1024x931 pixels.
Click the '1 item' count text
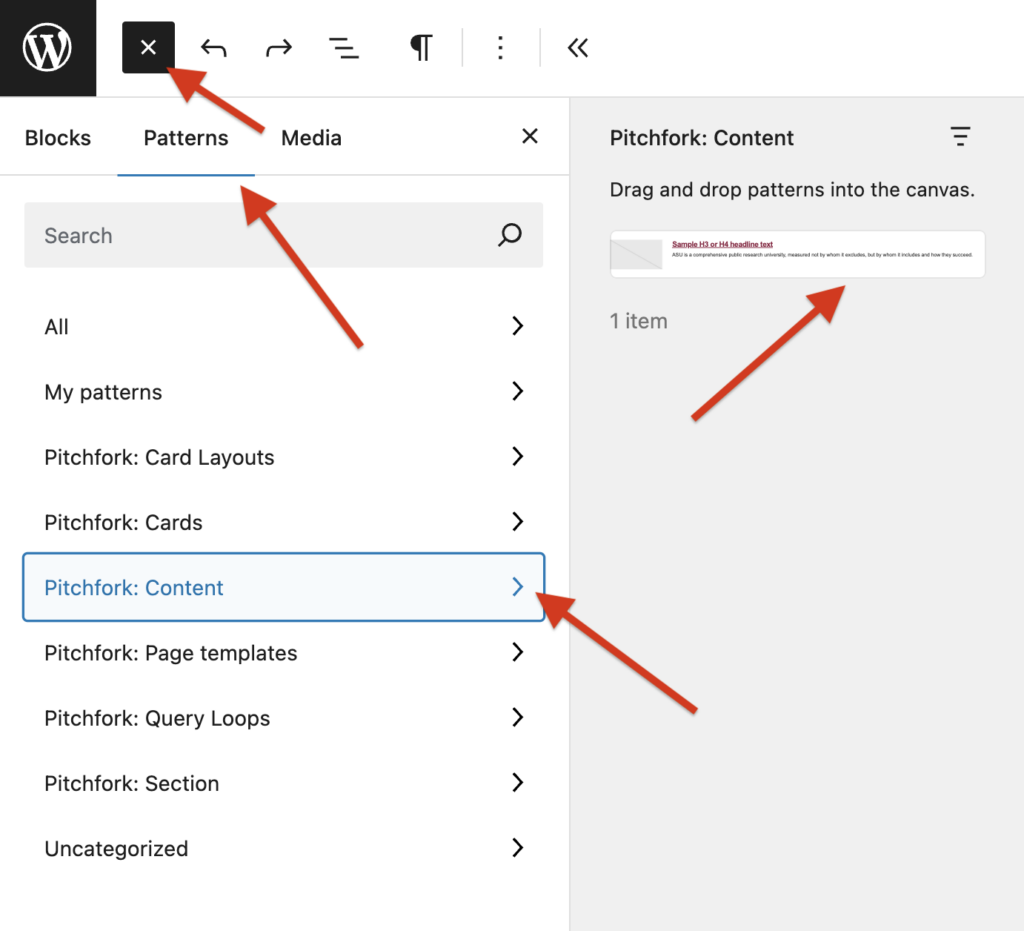tap(639, 321)
